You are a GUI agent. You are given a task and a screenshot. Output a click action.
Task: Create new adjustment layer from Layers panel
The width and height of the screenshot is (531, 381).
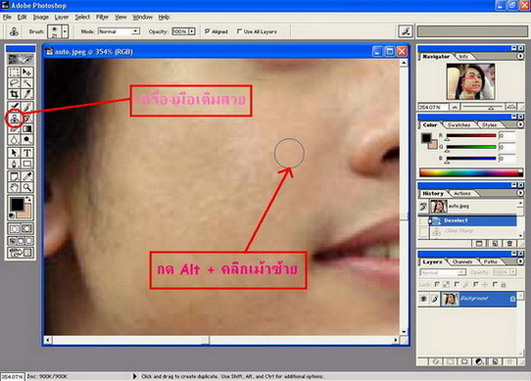479,362
